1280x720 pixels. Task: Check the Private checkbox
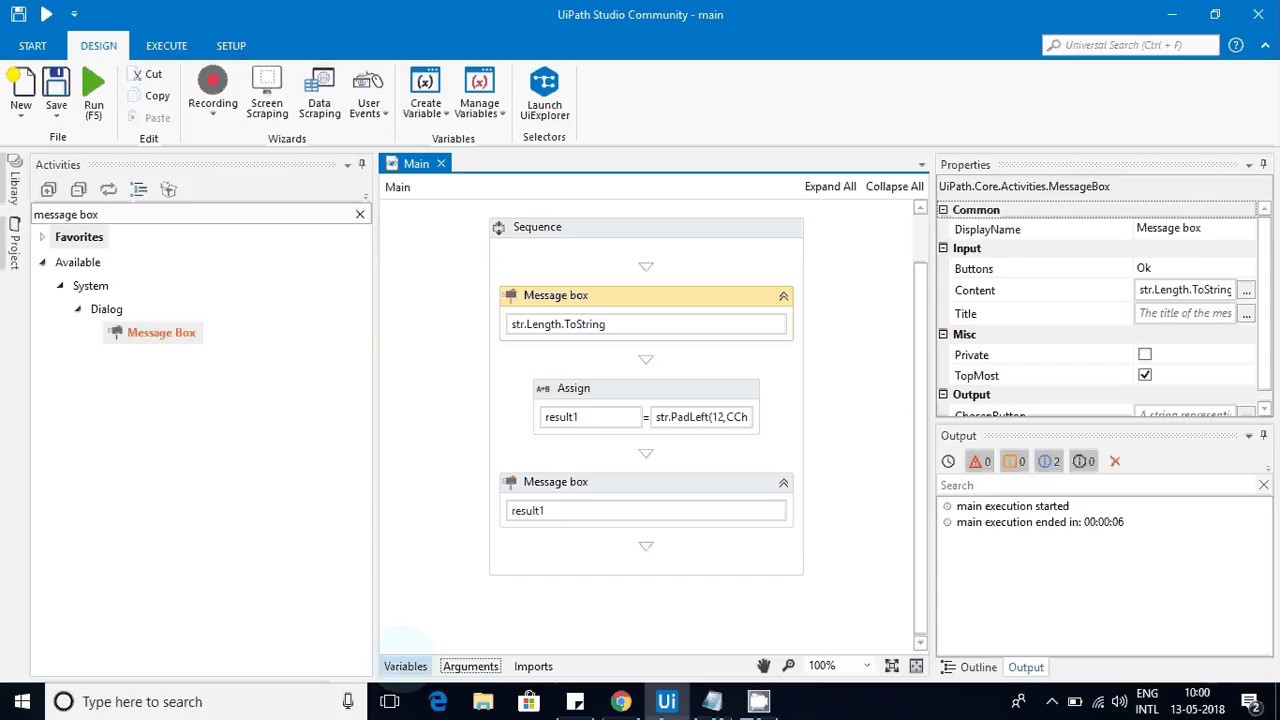(1145, 355)
